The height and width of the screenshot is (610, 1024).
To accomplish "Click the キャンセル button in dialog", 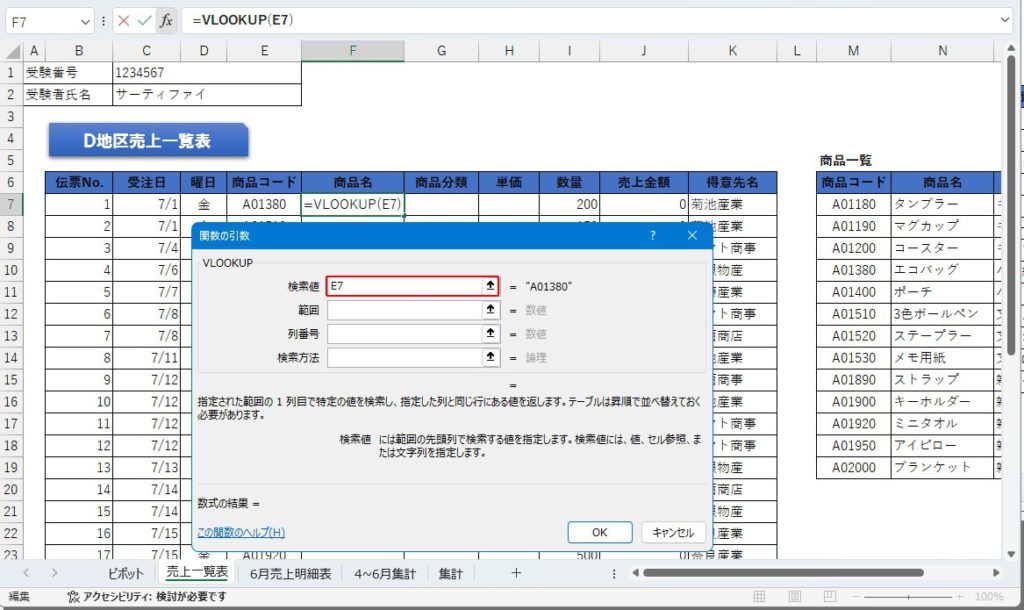I will click(673, 532).
